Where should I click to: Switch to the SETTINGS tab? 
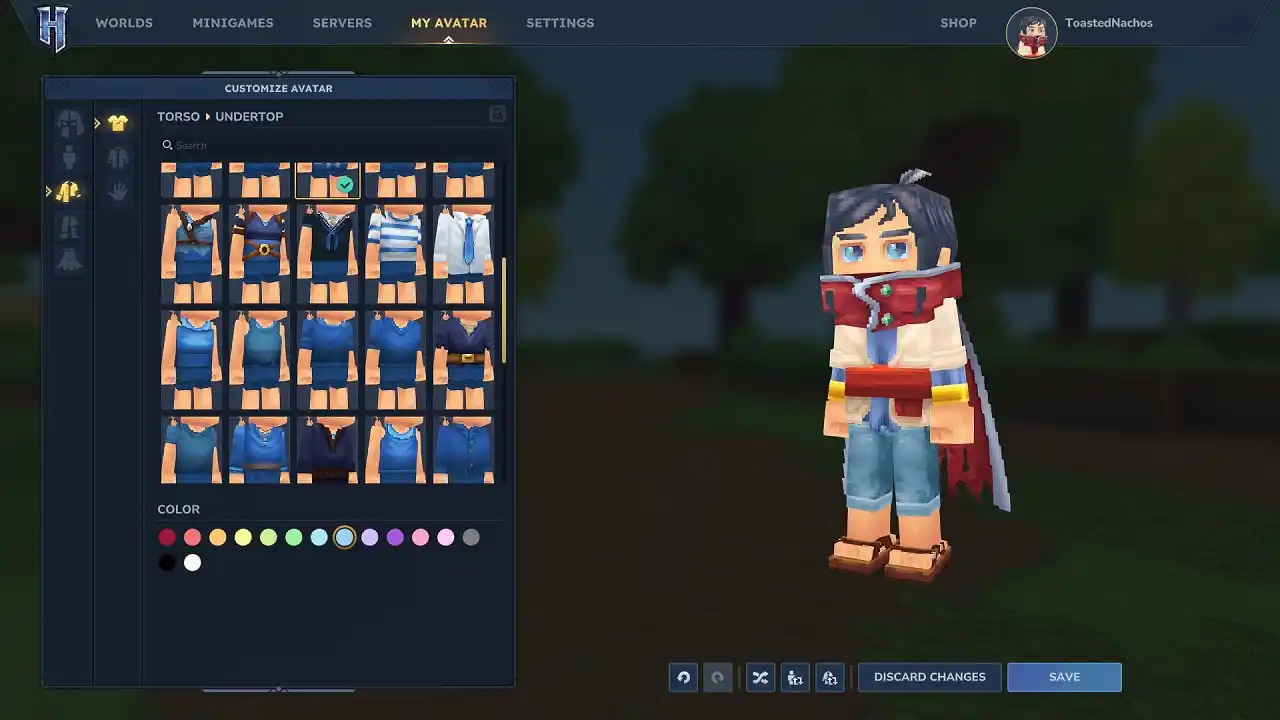click(560, 22)
